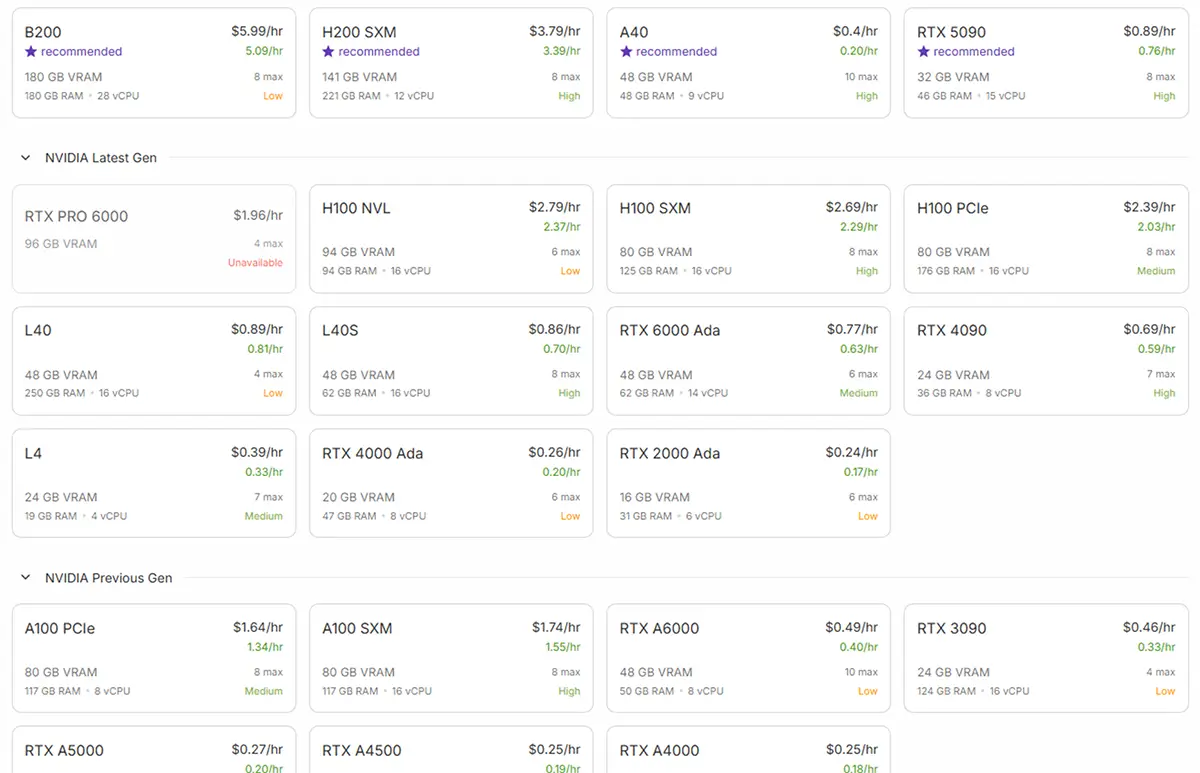Pick the A100 PCIe GPU card
The image size is (1200, 773).
pyautogui.click(x=154, y=658)
